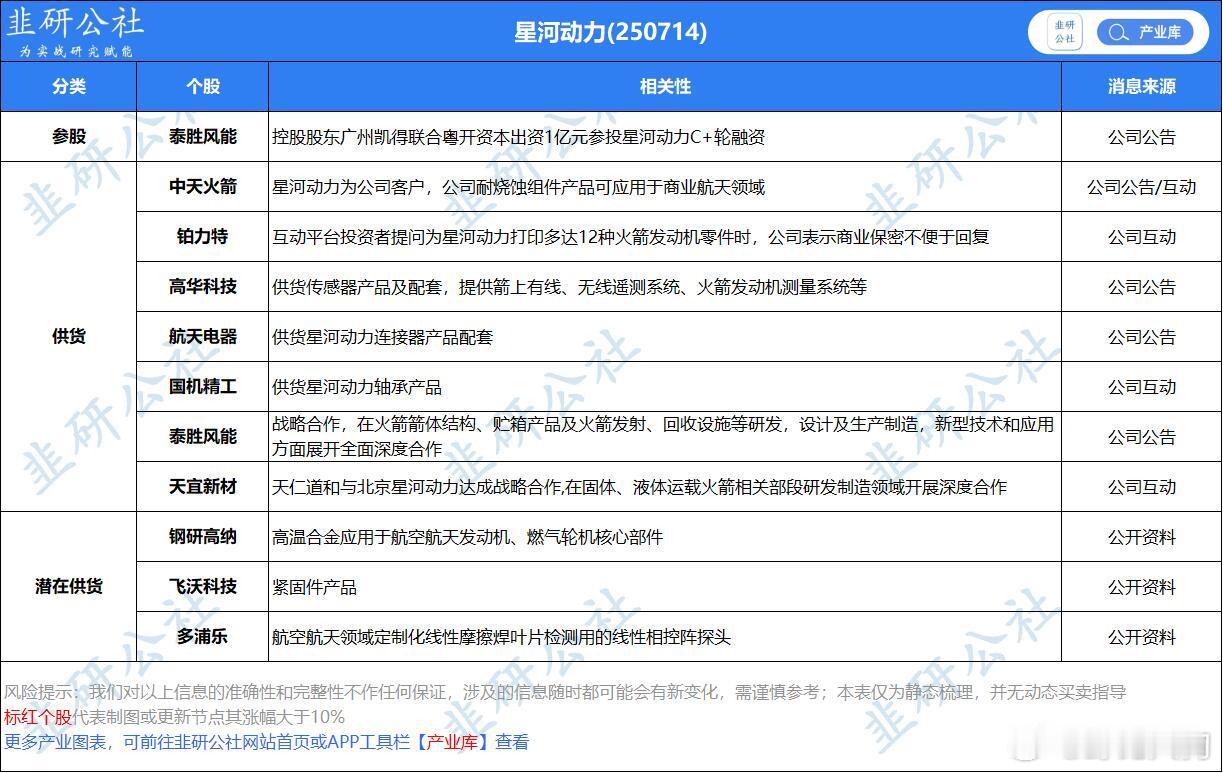Select text 紧固件产品
Image resolution: width=1223 pixels, height=773 pixels.
(x=314, y=587)
